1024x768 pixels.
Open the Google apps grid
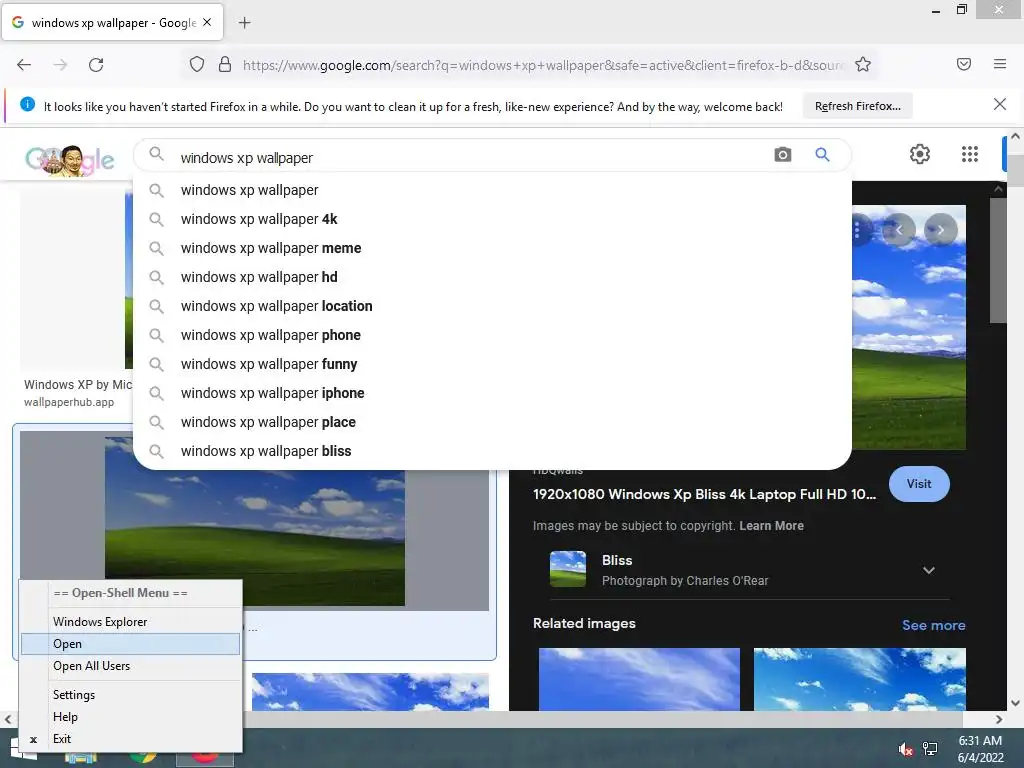[970, 154]
